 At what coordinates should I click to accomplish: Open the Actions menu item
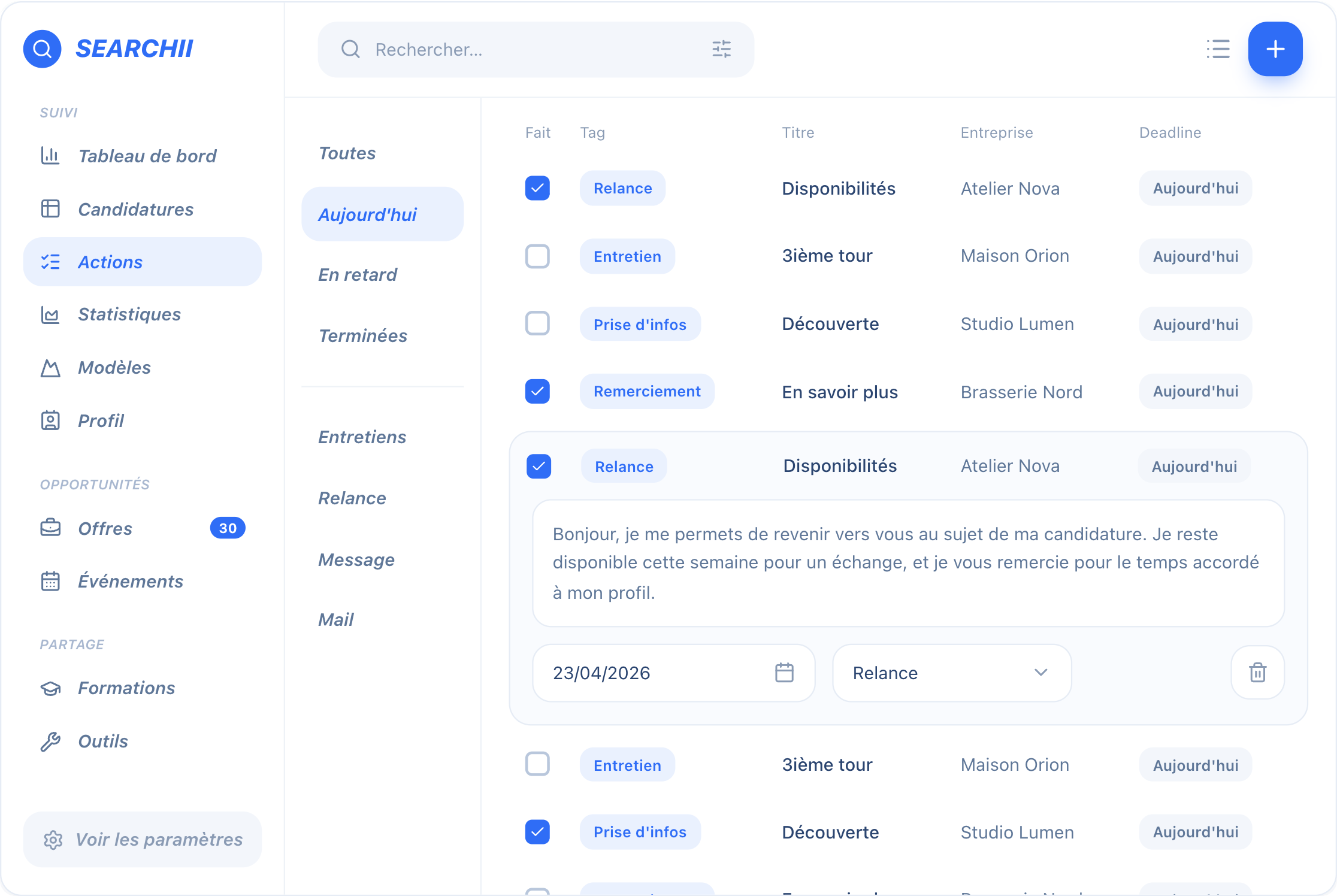pyautogui.click(x=143, y=262)
